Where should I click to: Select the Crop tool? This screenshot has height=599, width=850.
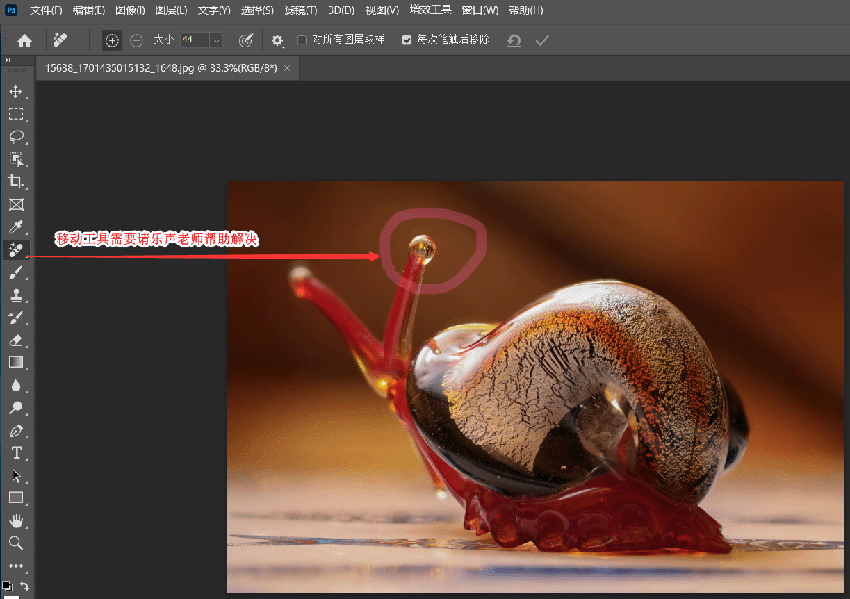pyautogui.click(x=16, y=182)
